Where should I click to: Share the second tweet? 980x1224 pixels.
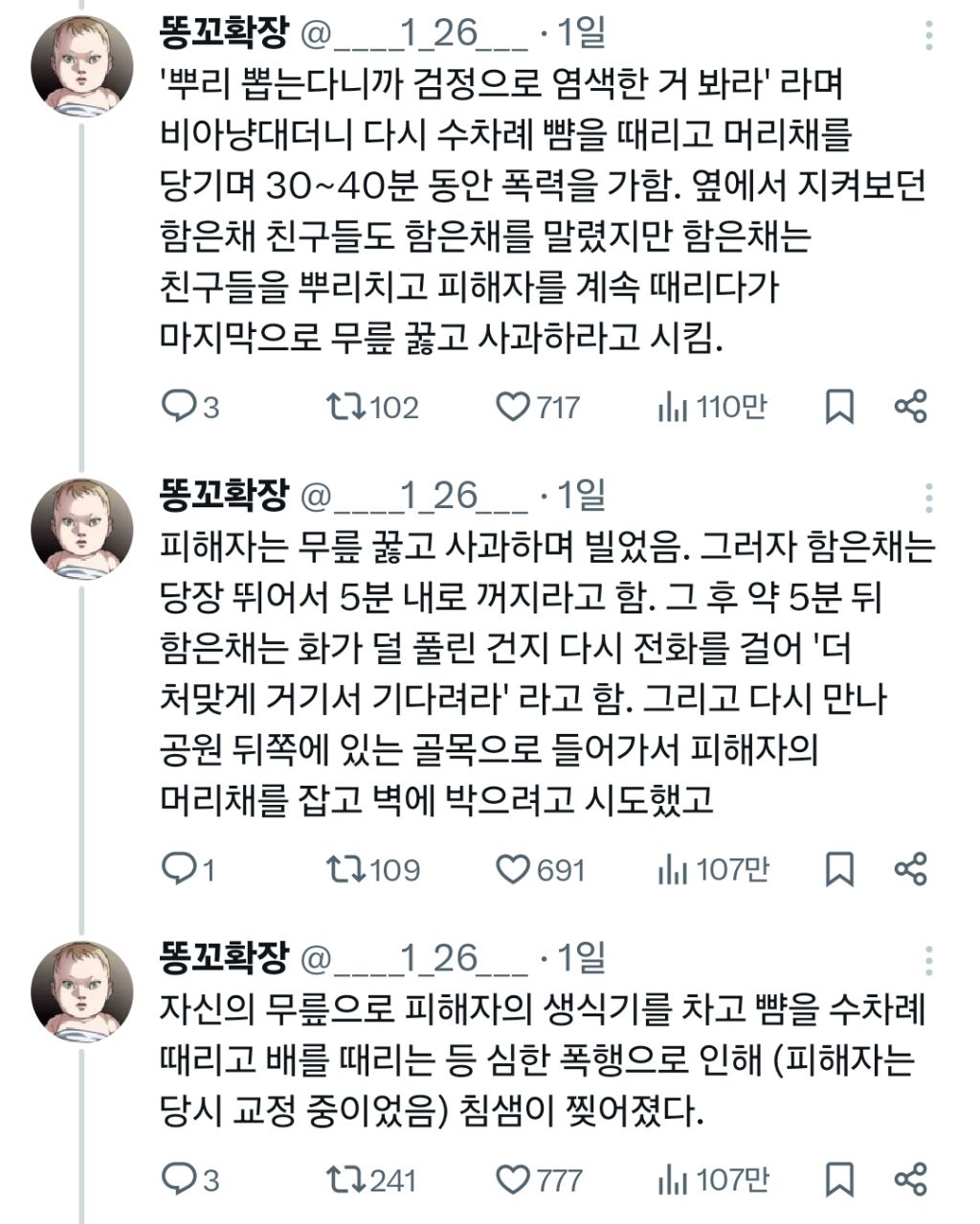[x=910, y=869]
